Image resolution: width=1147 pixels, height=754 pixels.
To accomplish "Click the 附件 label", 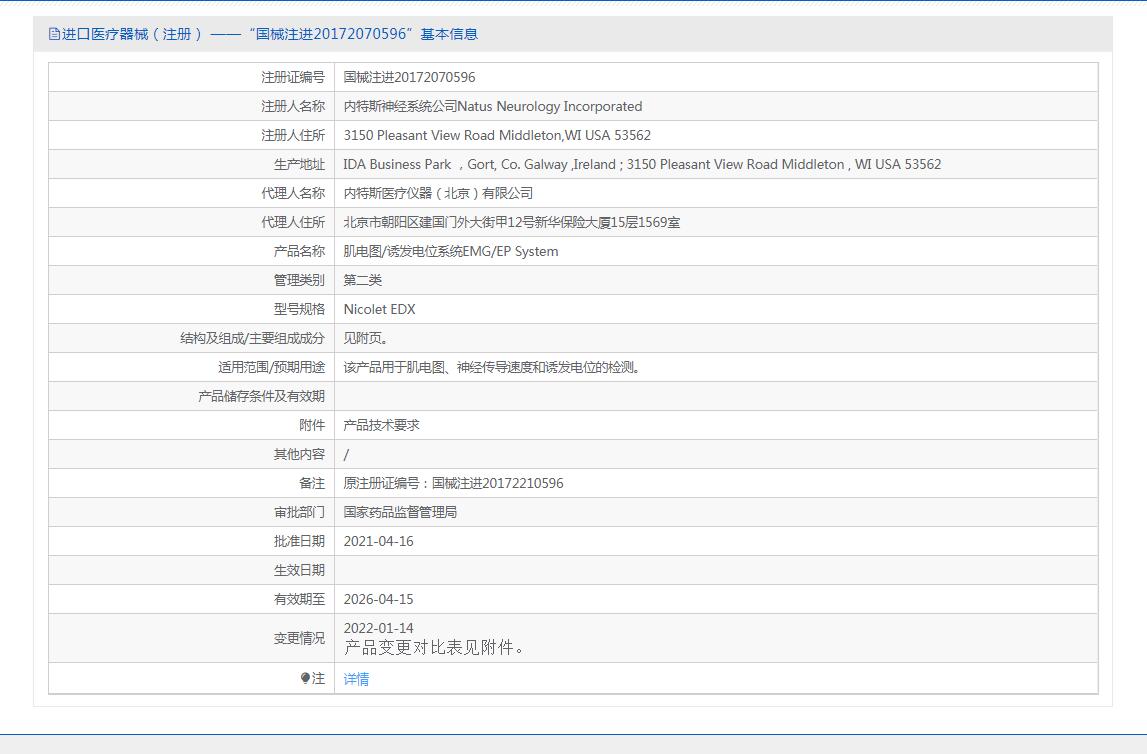I will click(x=312, y=425).
